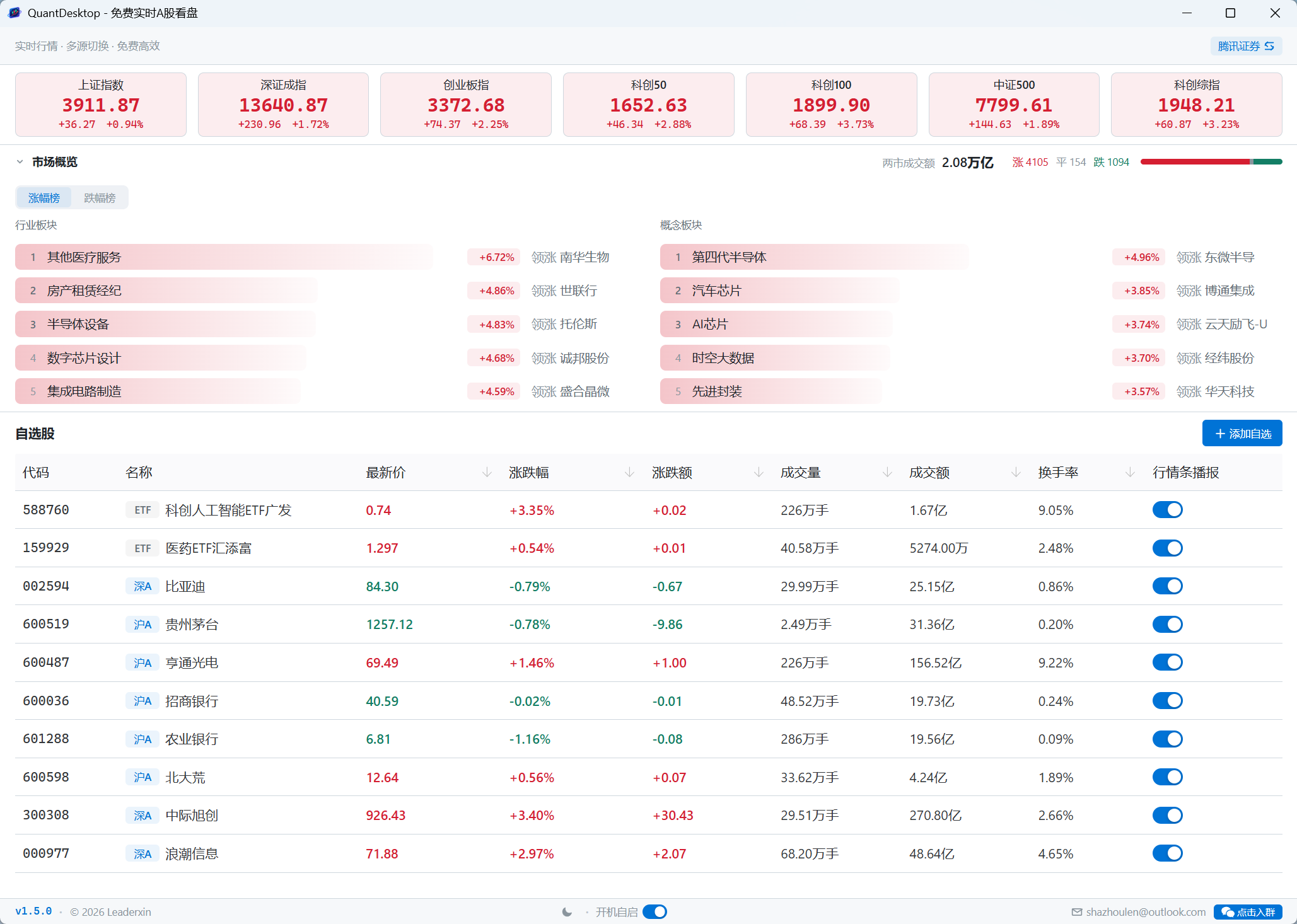Image resolution: width=1297 pixels, height=924 pixels.
Task: Open shazhoulen@outlook.com email link
Action: point(1146,912)
